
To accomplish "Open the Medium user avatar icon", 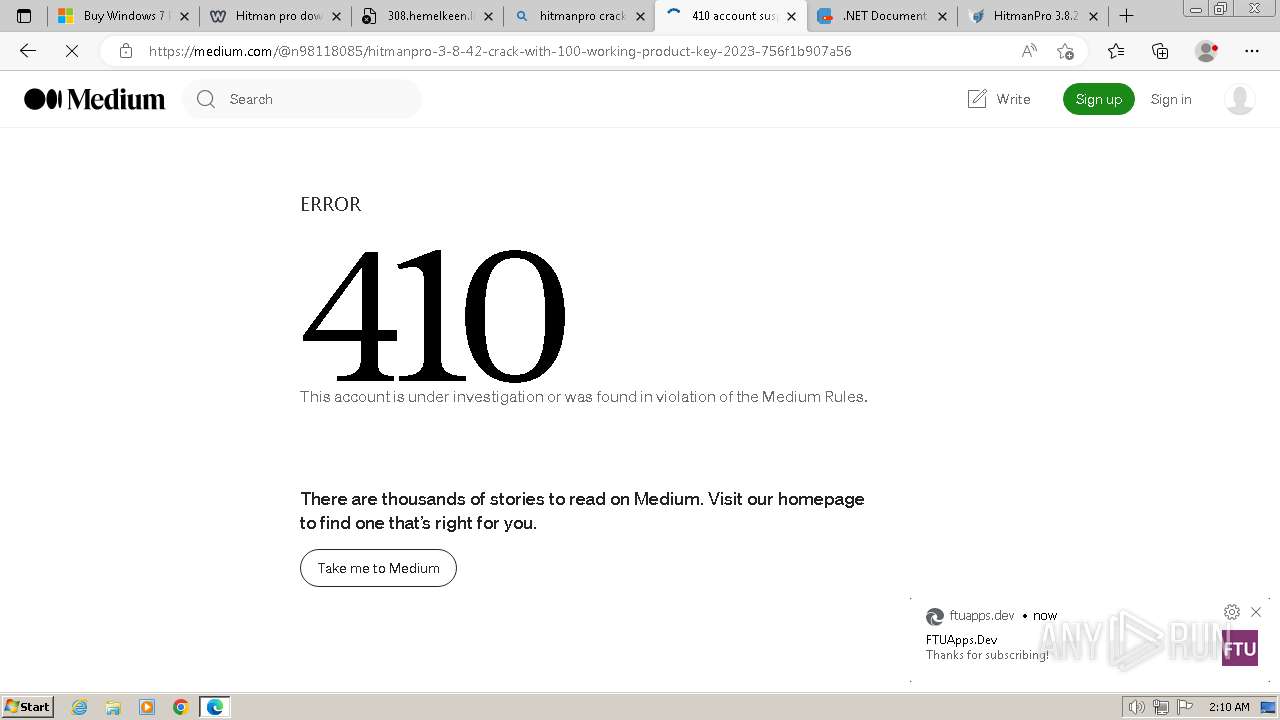I will point(1240,99).
